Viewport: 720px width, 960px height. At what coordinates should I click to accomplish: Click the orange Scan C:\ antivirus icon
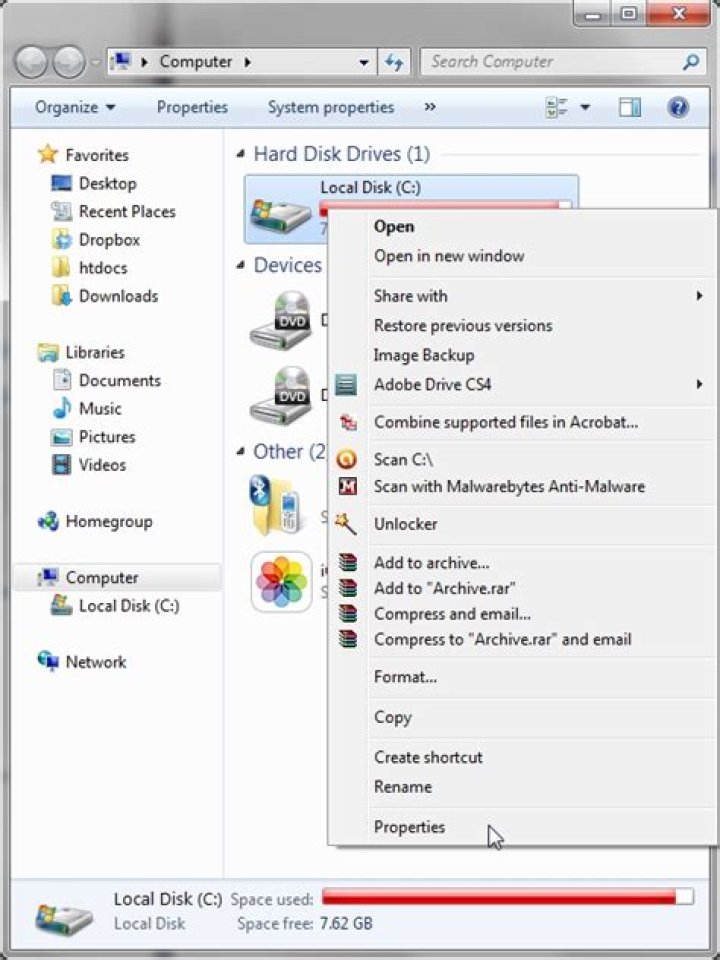(347, 459)
